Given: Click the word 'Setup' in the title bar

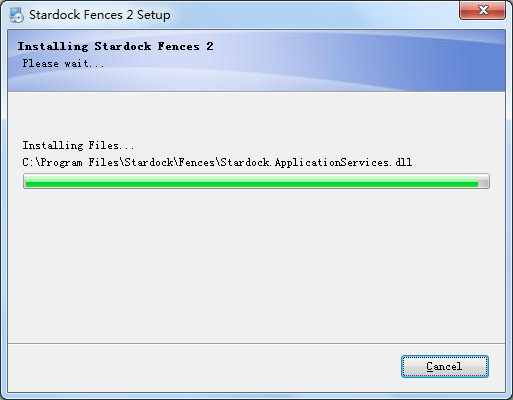Looking at the screenshot, I should 154,15.
